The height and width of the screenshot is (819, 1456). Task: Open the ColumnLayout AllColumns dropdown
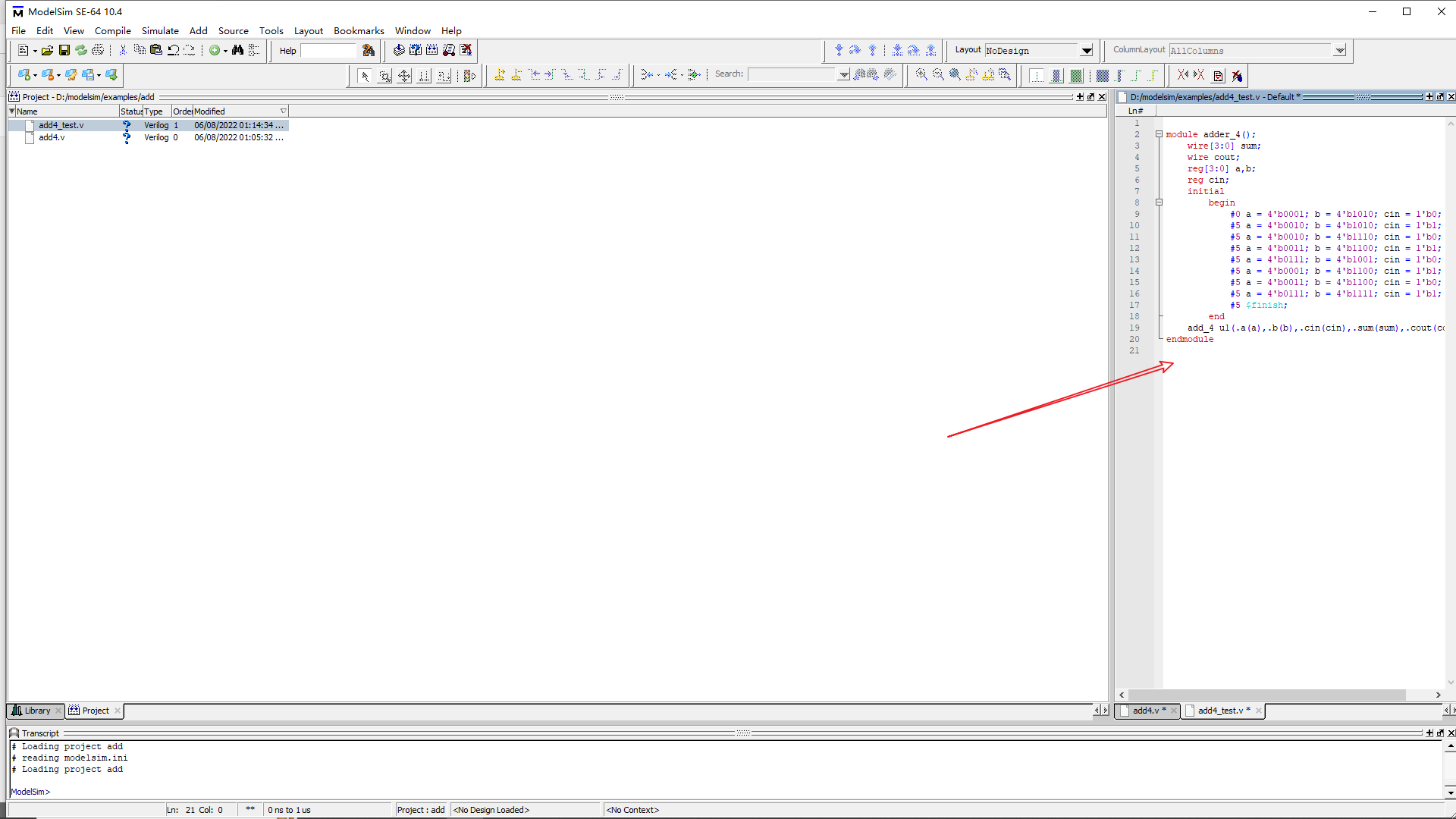[x=1340, y=51]
